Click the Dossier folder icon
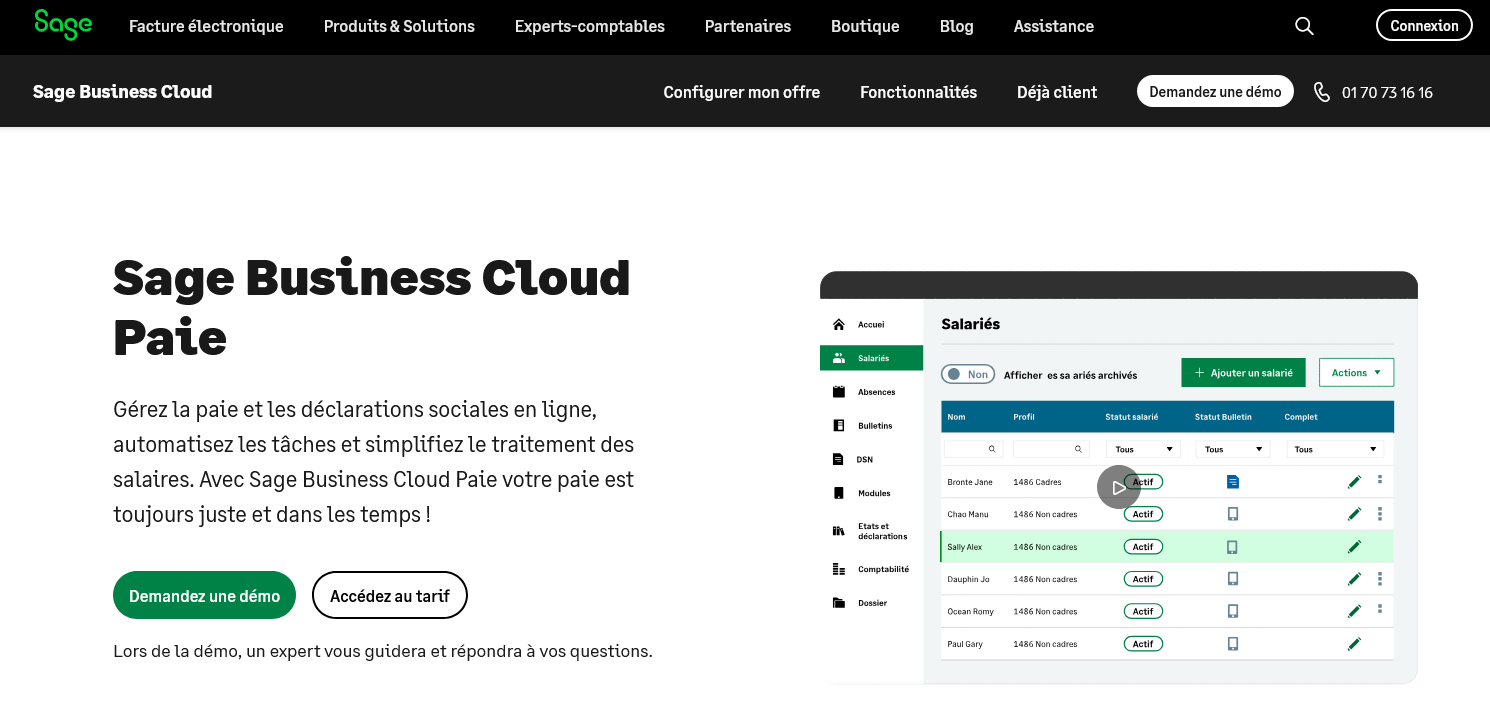The height and width of the screenshot is (714, 1490). 839,603
